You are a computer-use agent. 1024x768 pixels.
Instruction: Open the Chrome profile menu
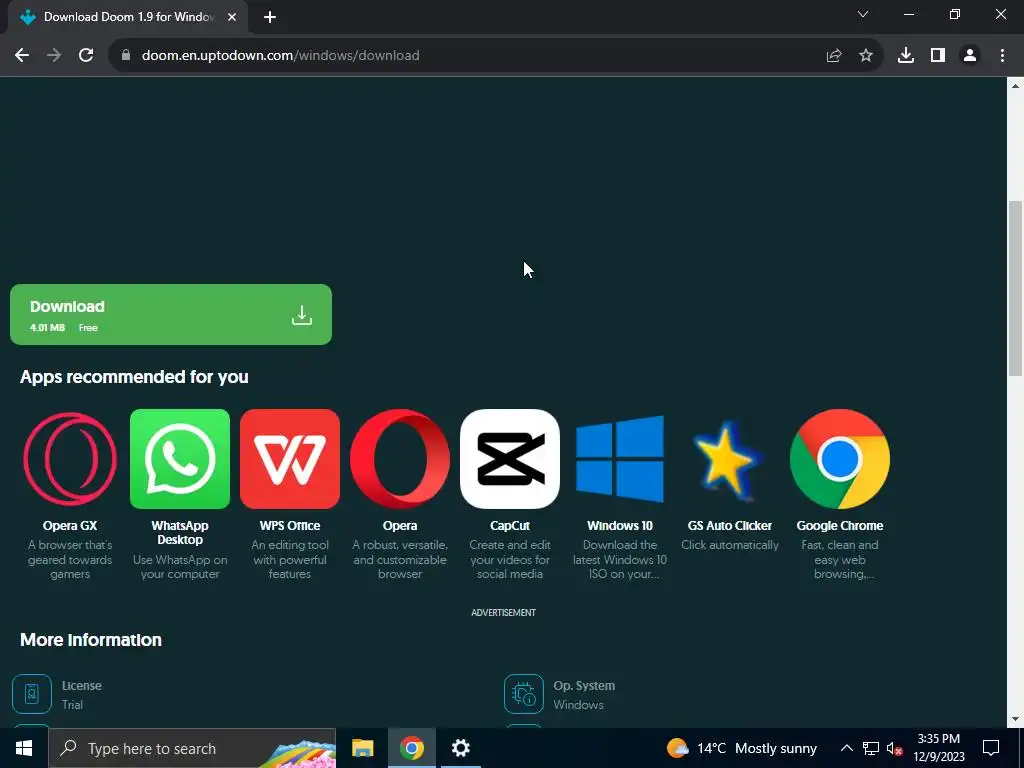point(970,56)
